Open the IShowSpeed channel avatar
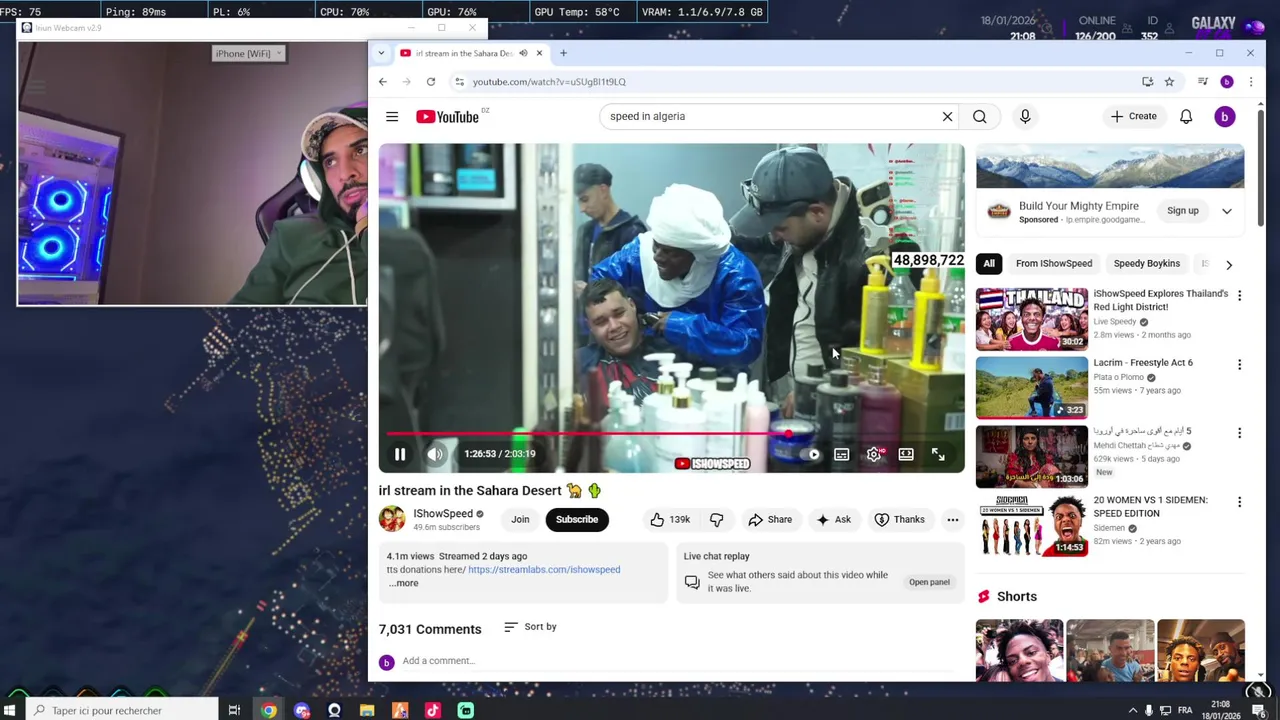Image resolution: width=1280 pixels, height=720 pixels. click(392, 519)
